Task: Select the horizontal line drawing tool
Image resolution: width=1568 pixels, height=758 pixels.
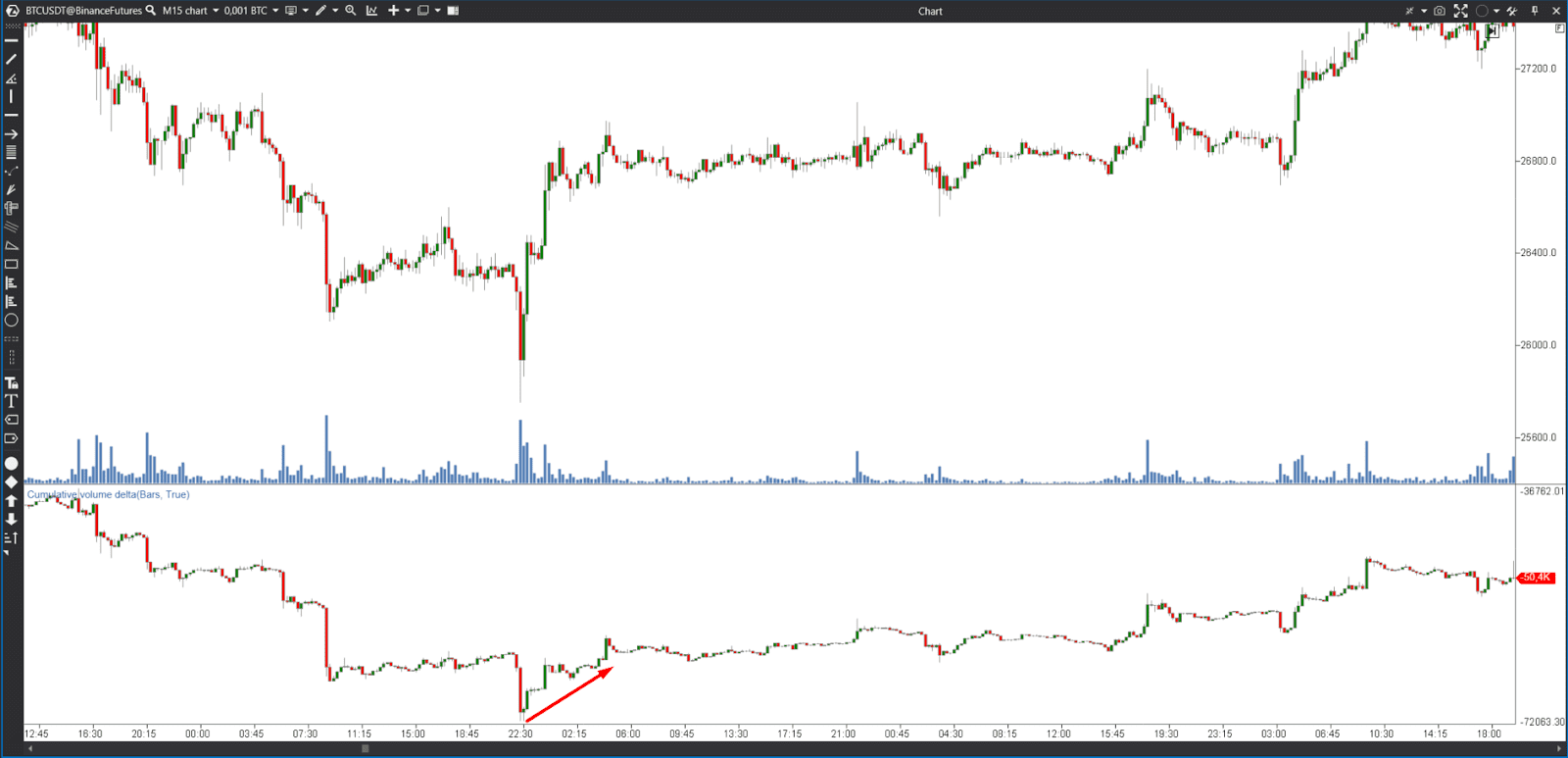Action: click(x=12, y=40)
